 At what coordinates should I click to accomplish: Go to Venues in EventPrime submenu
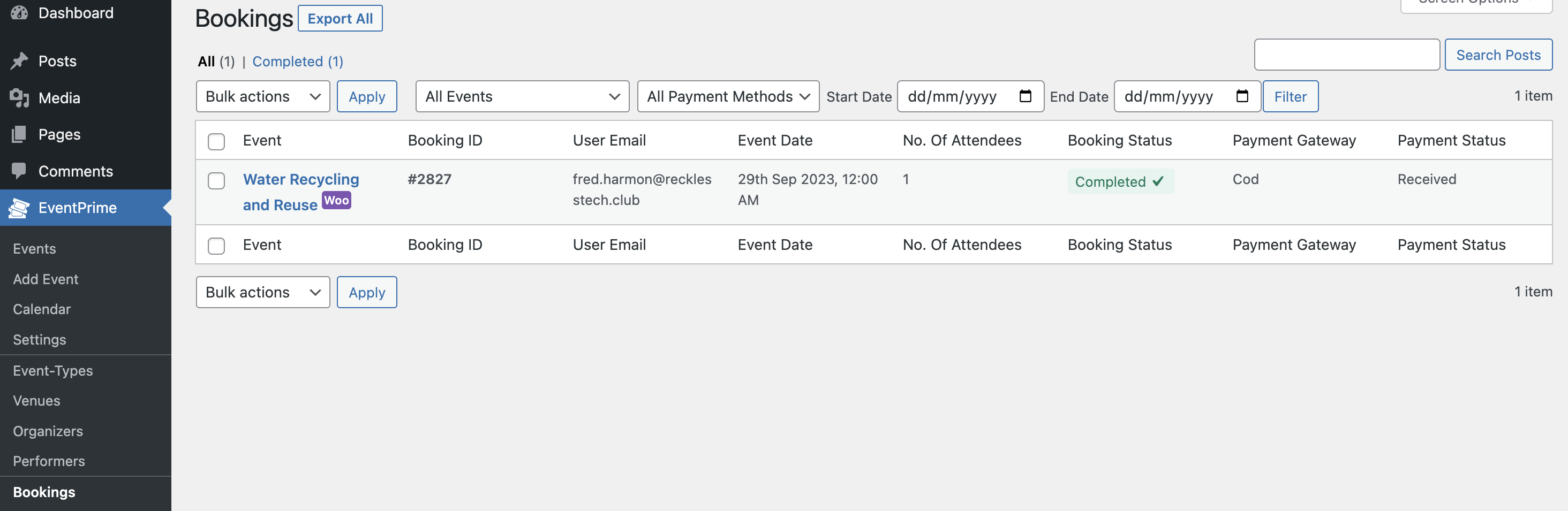tap(36, 401)
